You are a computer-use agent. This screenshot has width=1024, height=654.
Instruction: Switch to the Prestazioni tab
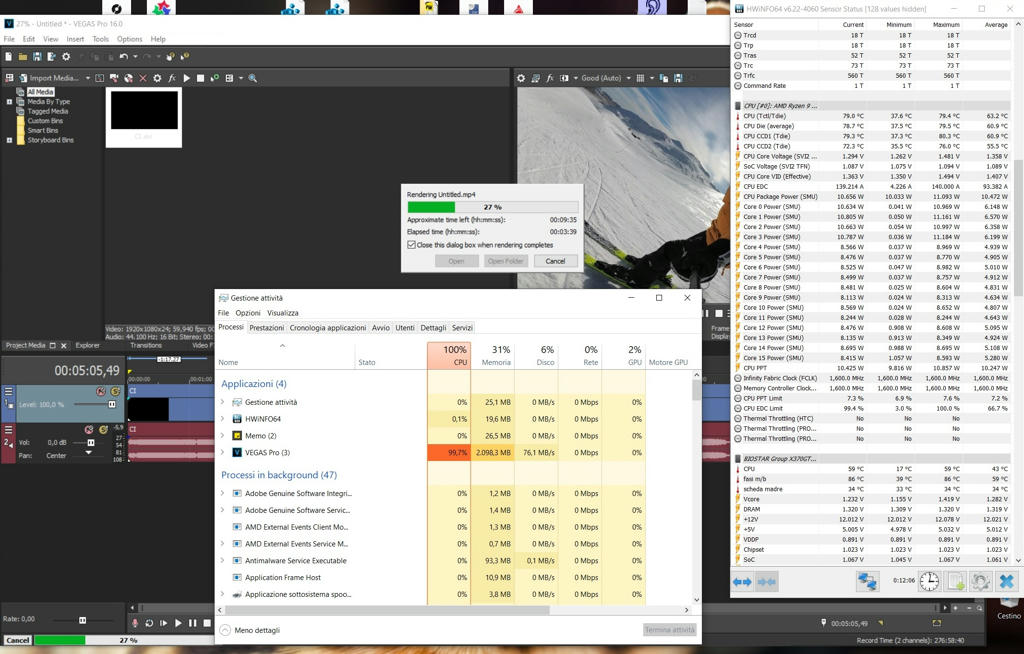pyautogui.click(x=266, y=327)
